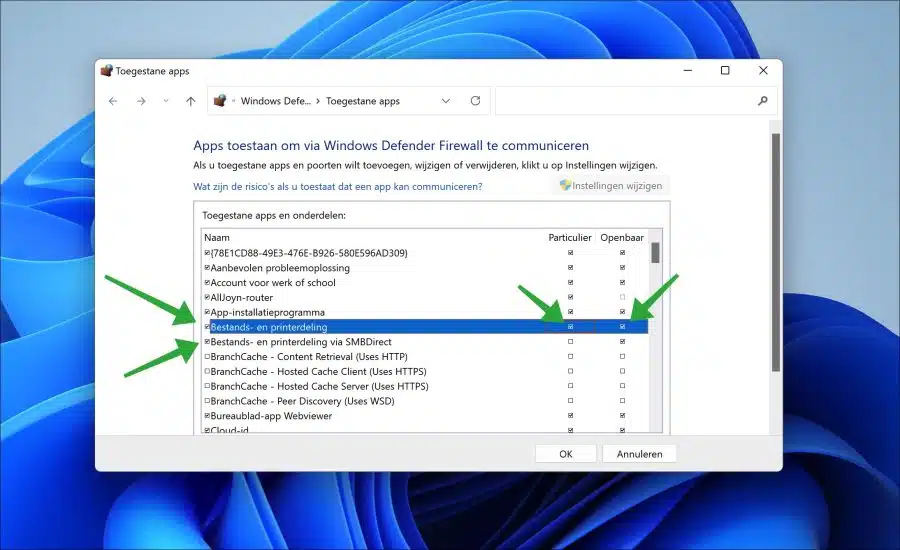Select the Aanbevolen probleemoplossing row
The height and width of the screenshot is (550, 900).
pyautogui.click(x=425, y=268)
